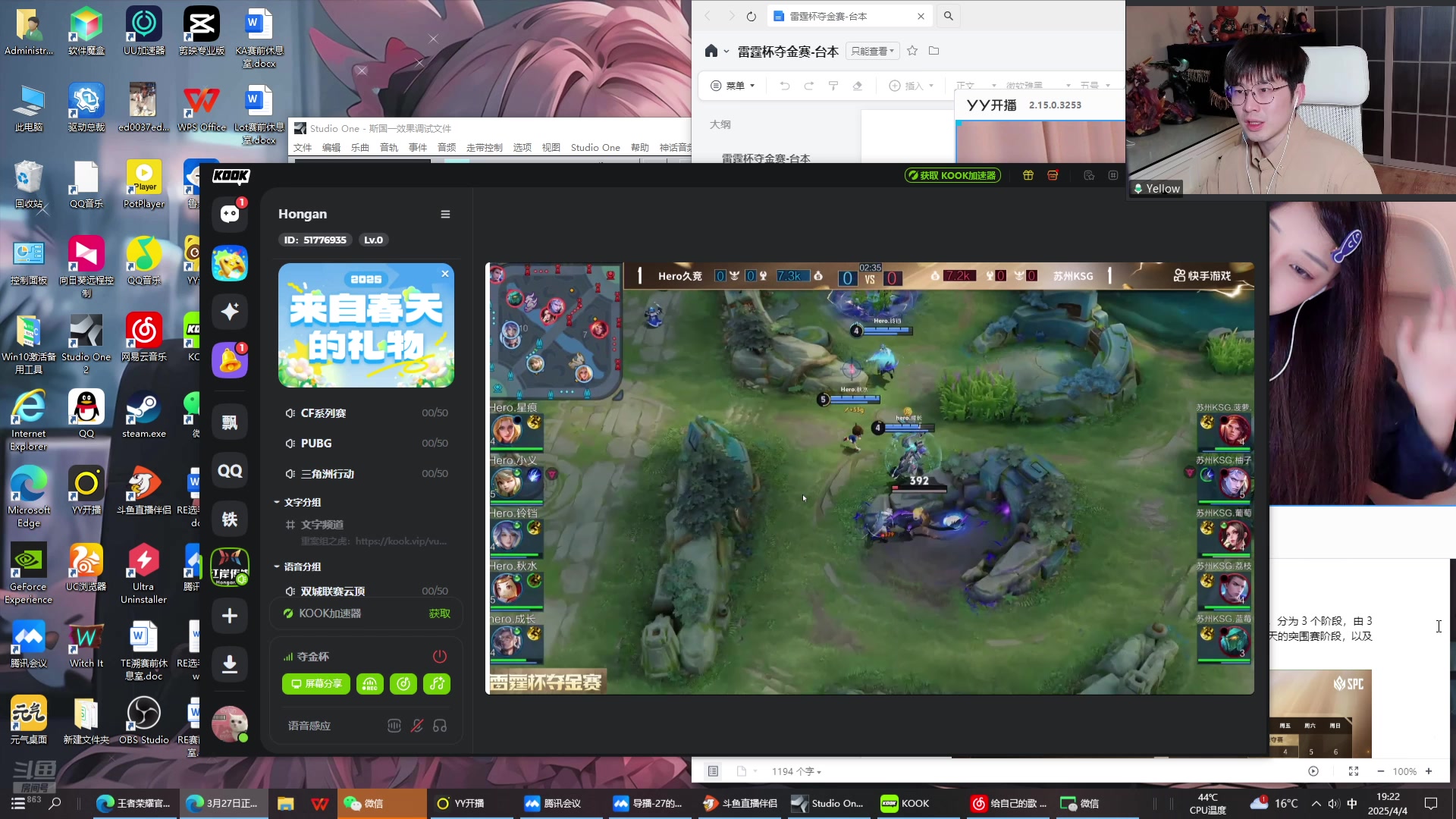The height and width of the screenshot is (819, 1456).
Task: Show hidden system tray icons
Action: [x=1316, y=804]
